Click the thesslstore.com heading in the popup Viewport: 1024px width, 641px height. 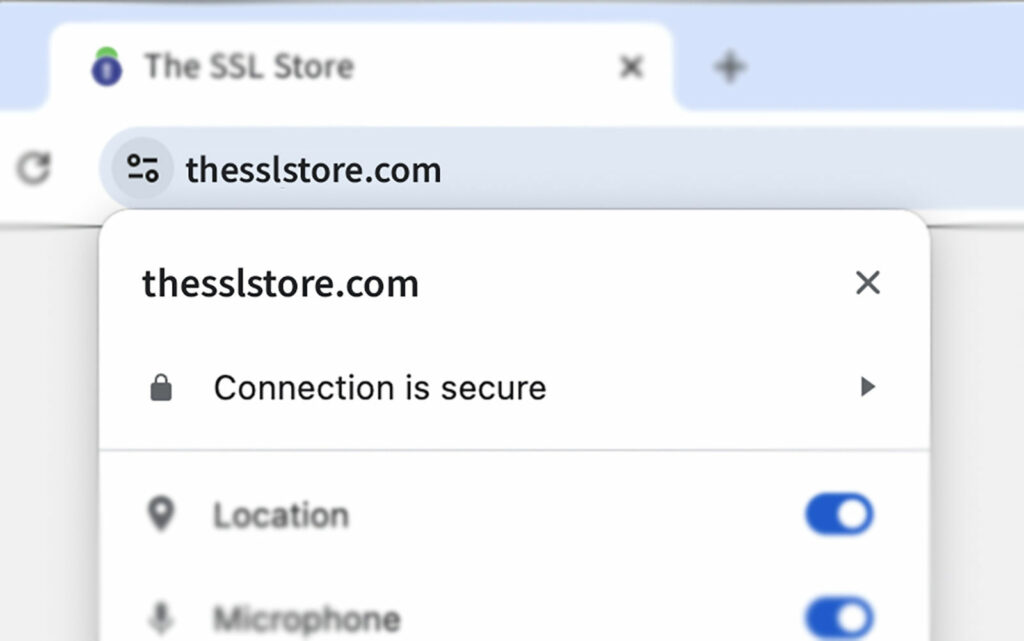(280, 283)
